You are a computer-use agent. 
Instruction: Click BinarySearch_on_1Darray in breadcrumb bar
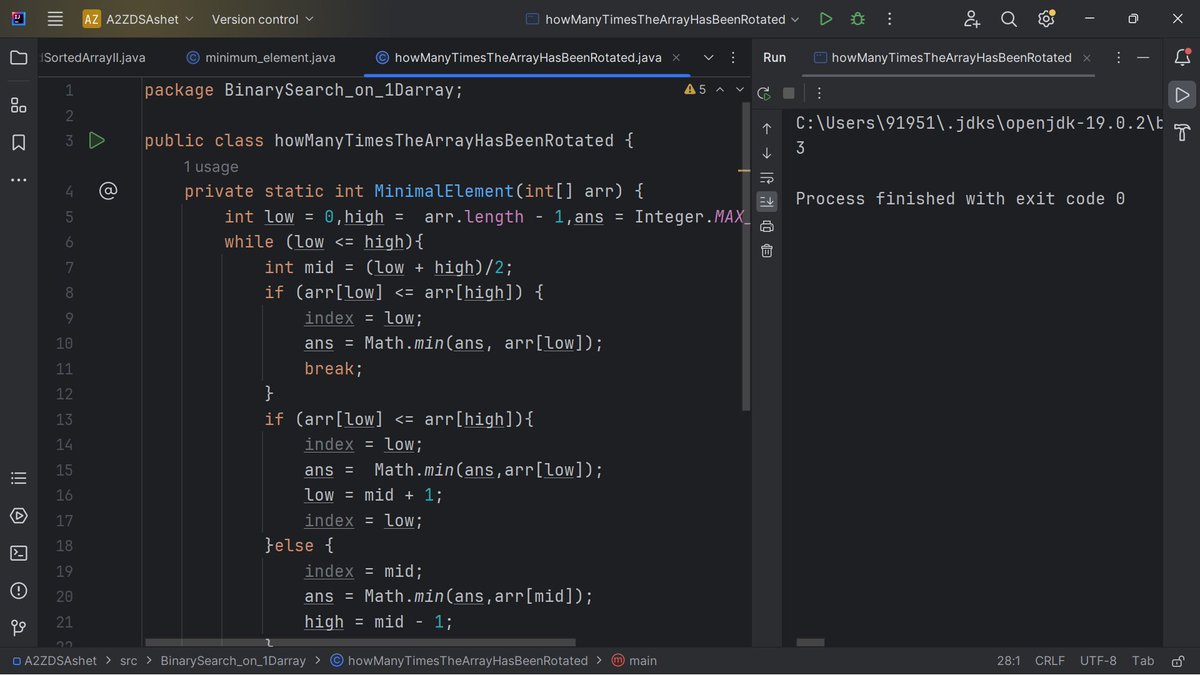pos(233,660)
